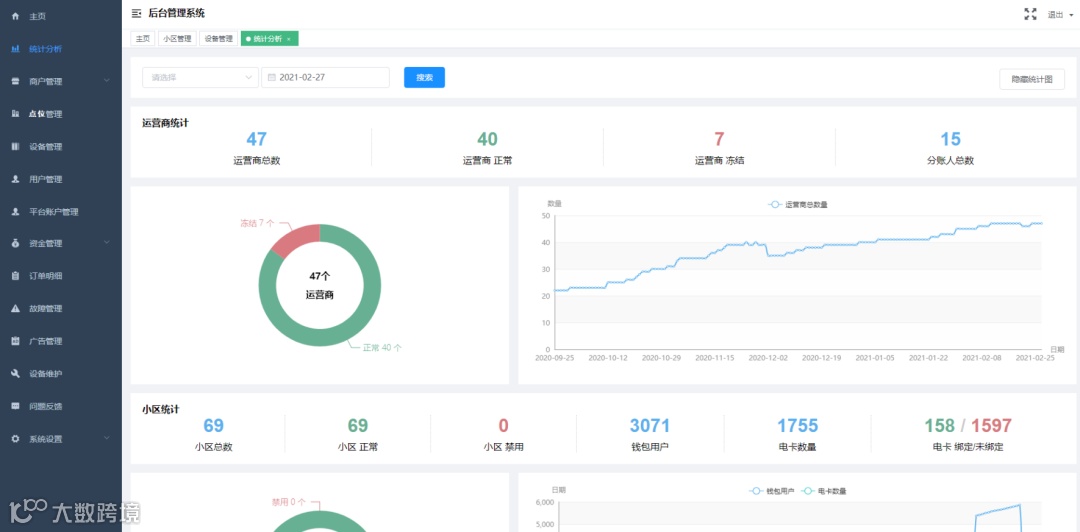The width and height of the screenshot is (1080, 532).
Task: Enter fullscreen with the expand icon
Action: (x=1030, y=14)
